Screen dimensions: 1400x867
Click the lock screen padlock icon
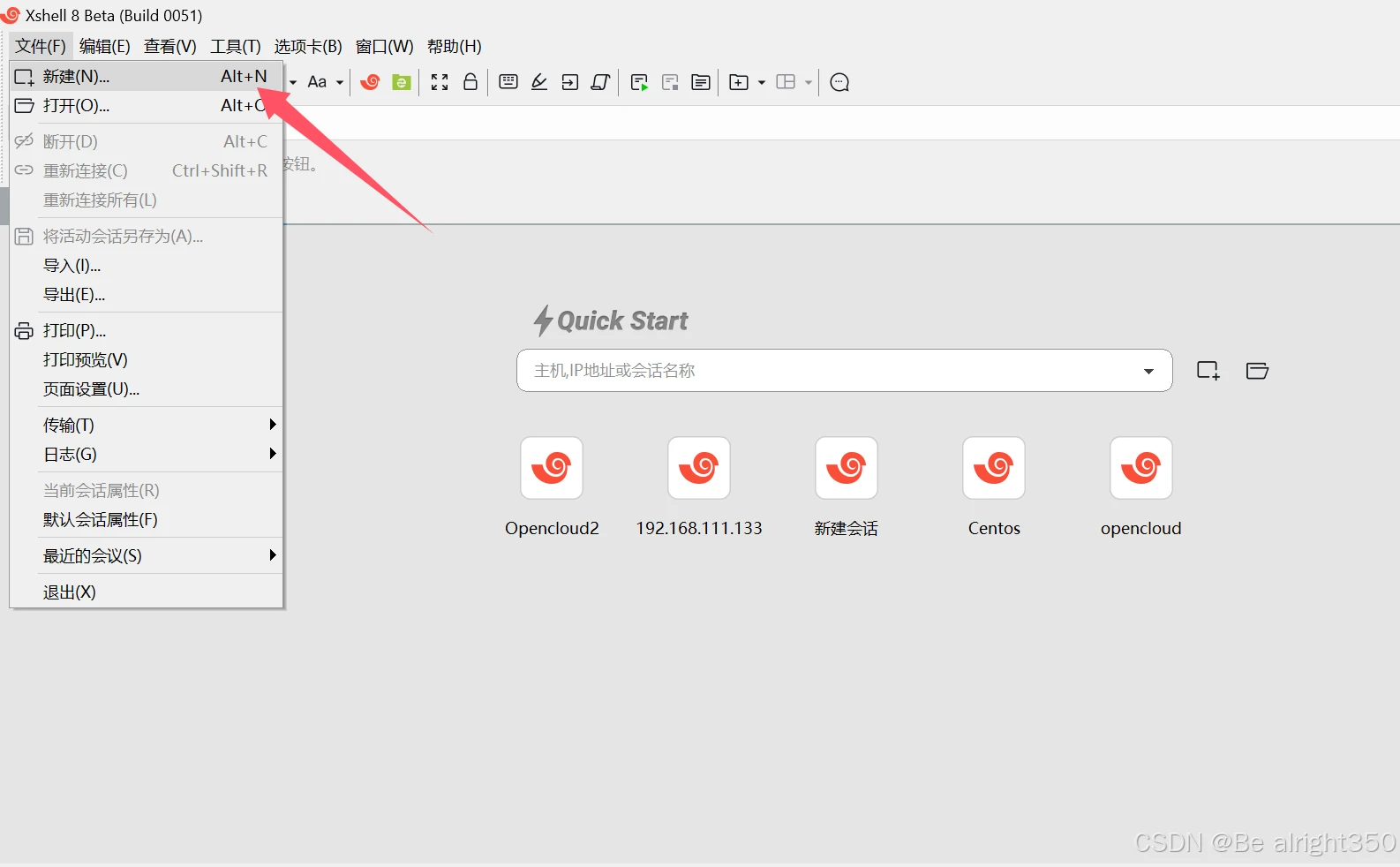tap(470, 82)
